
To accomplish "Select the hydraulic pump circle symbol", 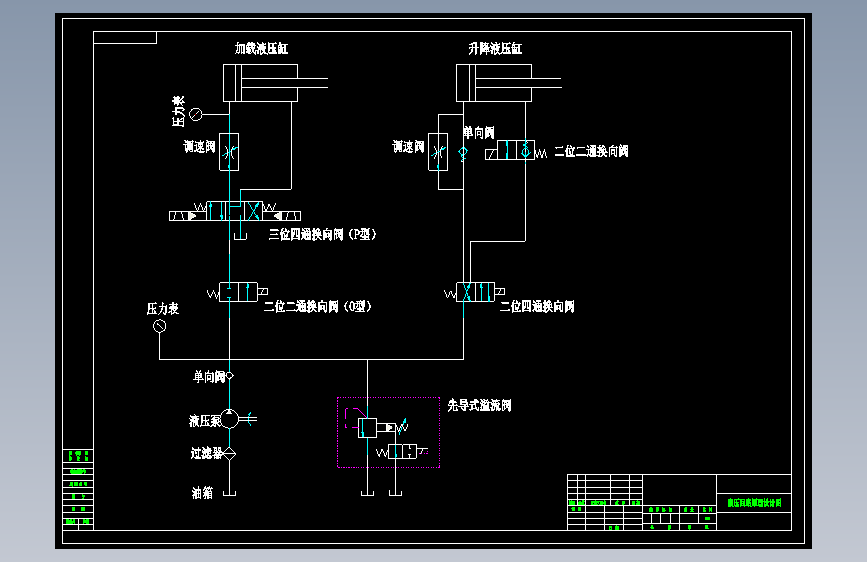I will coord(229,419).
